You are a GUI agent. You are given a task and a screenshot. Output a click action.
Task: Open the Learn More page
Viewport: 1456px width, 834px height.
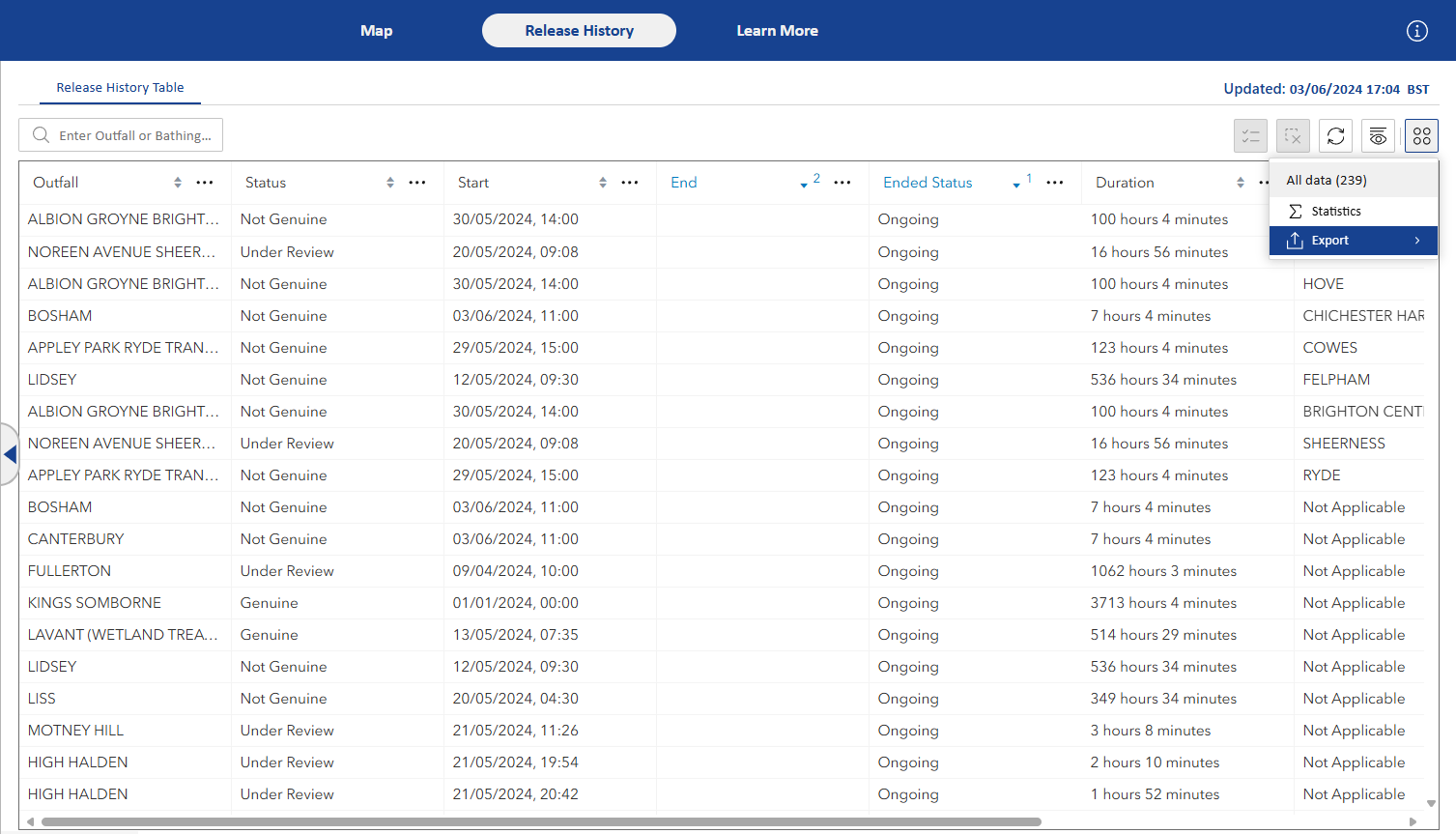pos(777,31)
